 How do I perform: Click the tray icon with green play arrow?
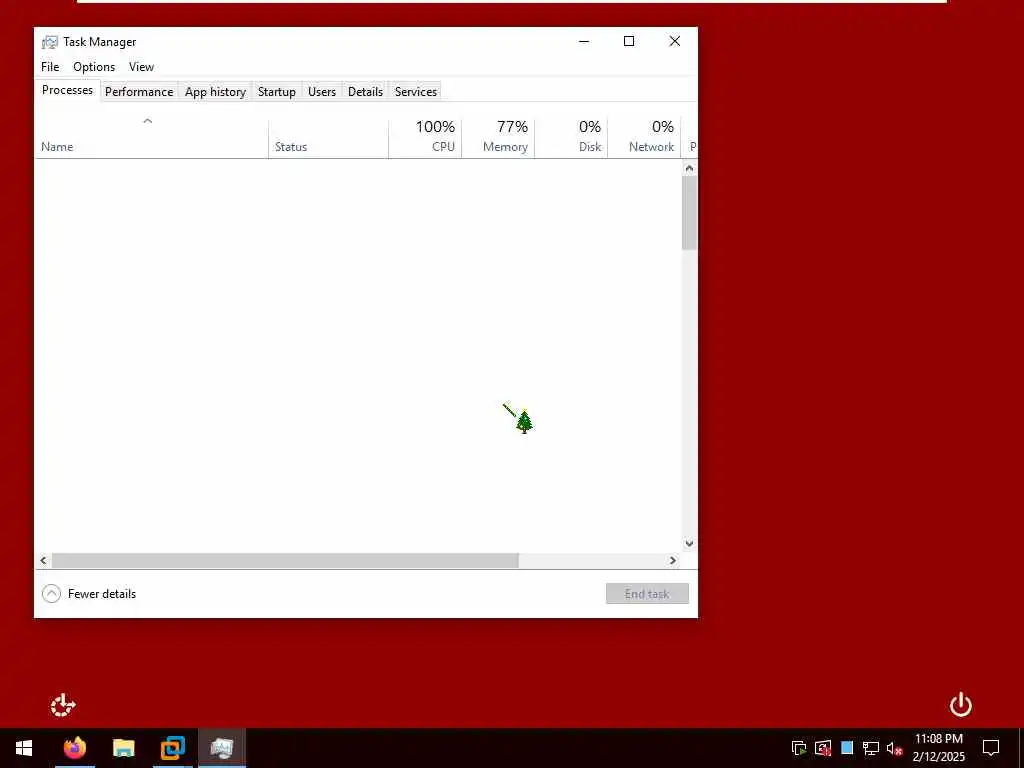[799, 748]
